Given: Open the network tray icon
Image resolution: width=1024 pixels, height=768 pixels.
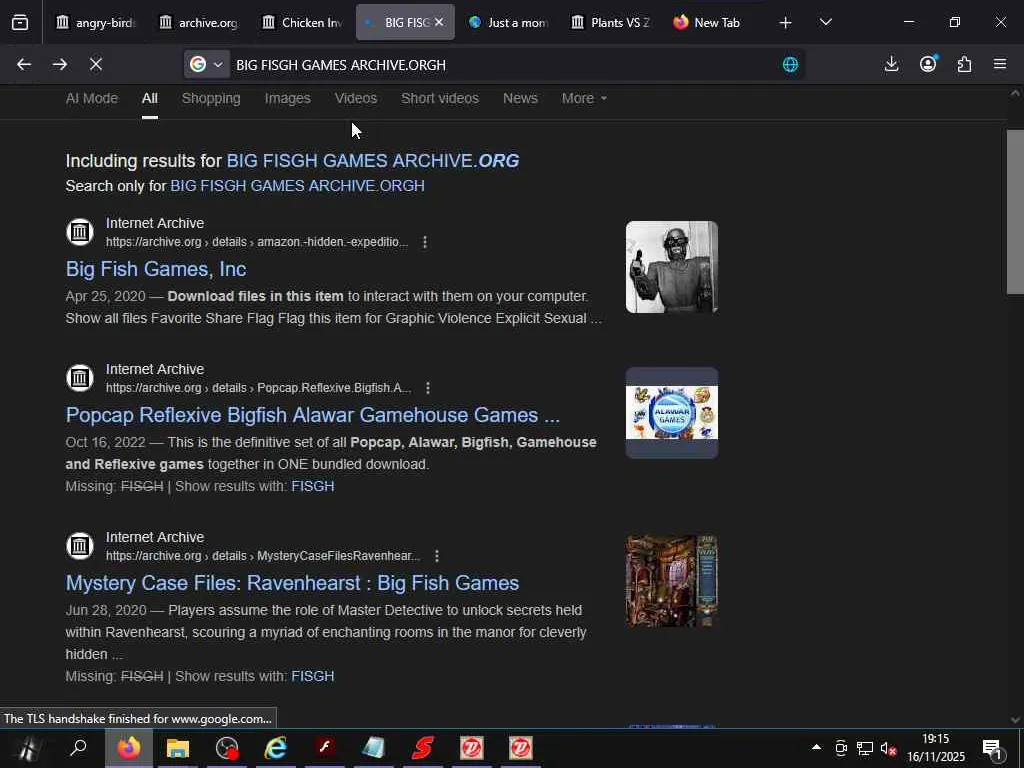Looking at the screenshot, I should 865,748.
